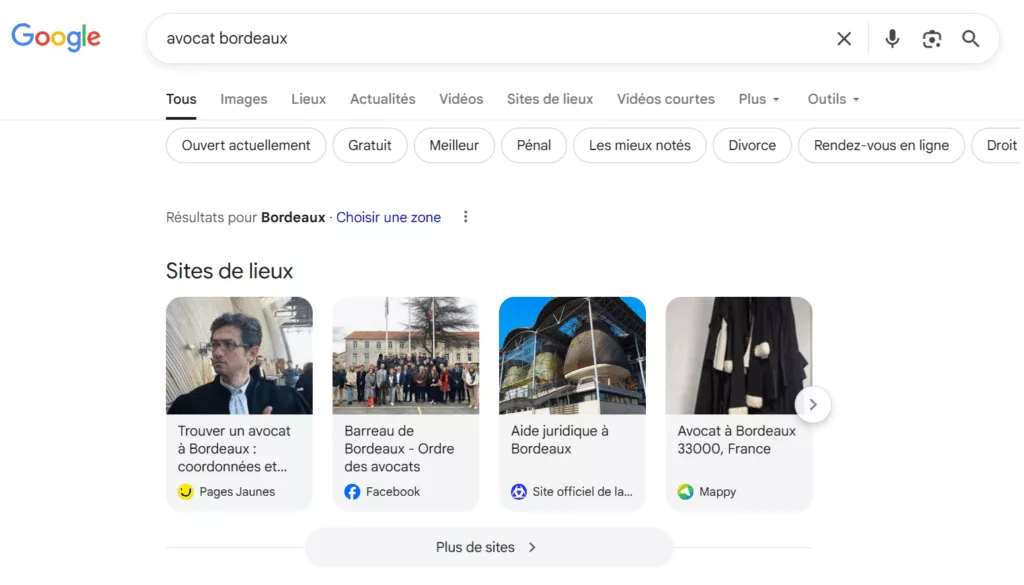This screenshot has width=1024, height=585.
Task: Start voice search with the microphone icon
Action: (x=892, y=39)
